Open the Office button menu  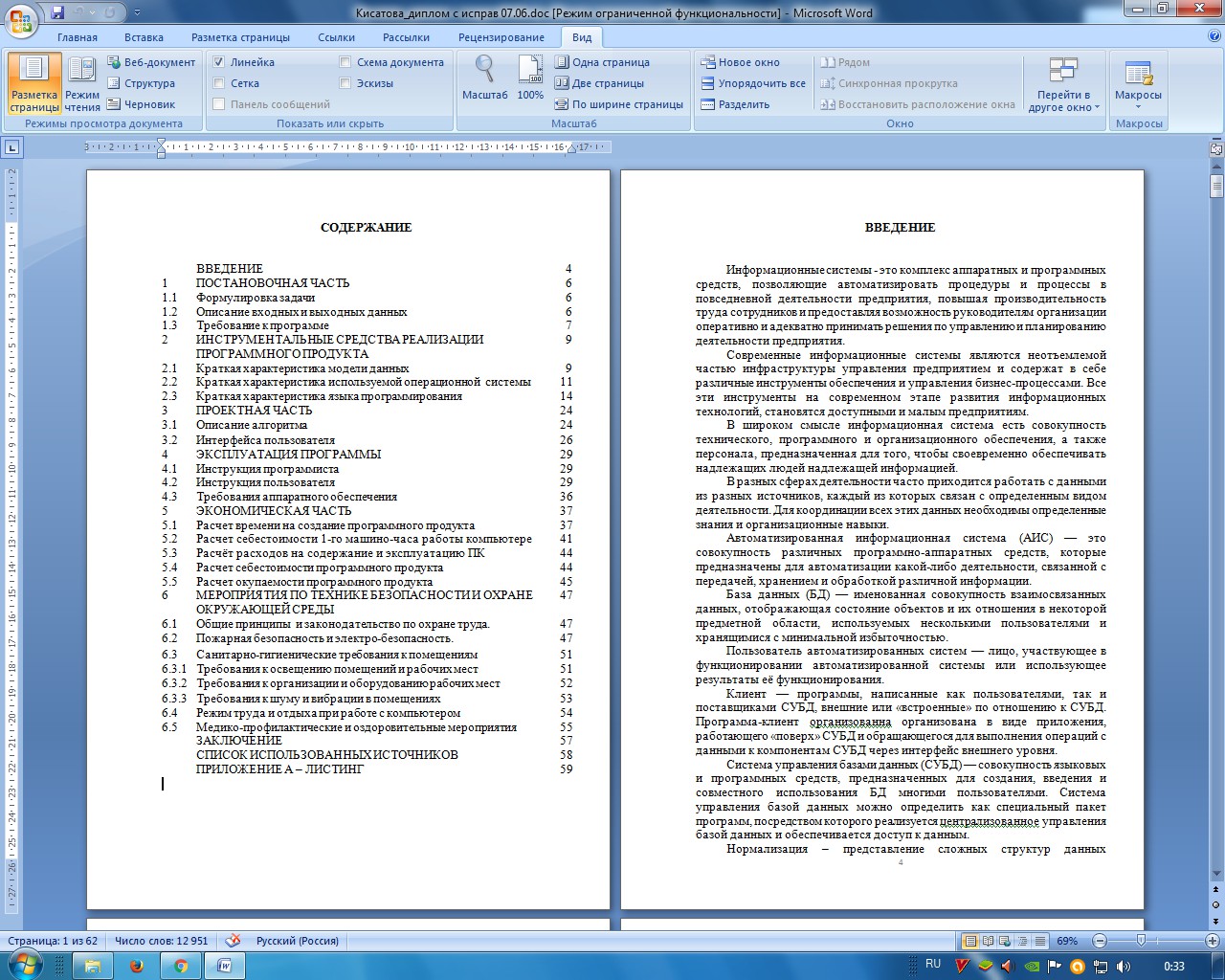point(21,19)
